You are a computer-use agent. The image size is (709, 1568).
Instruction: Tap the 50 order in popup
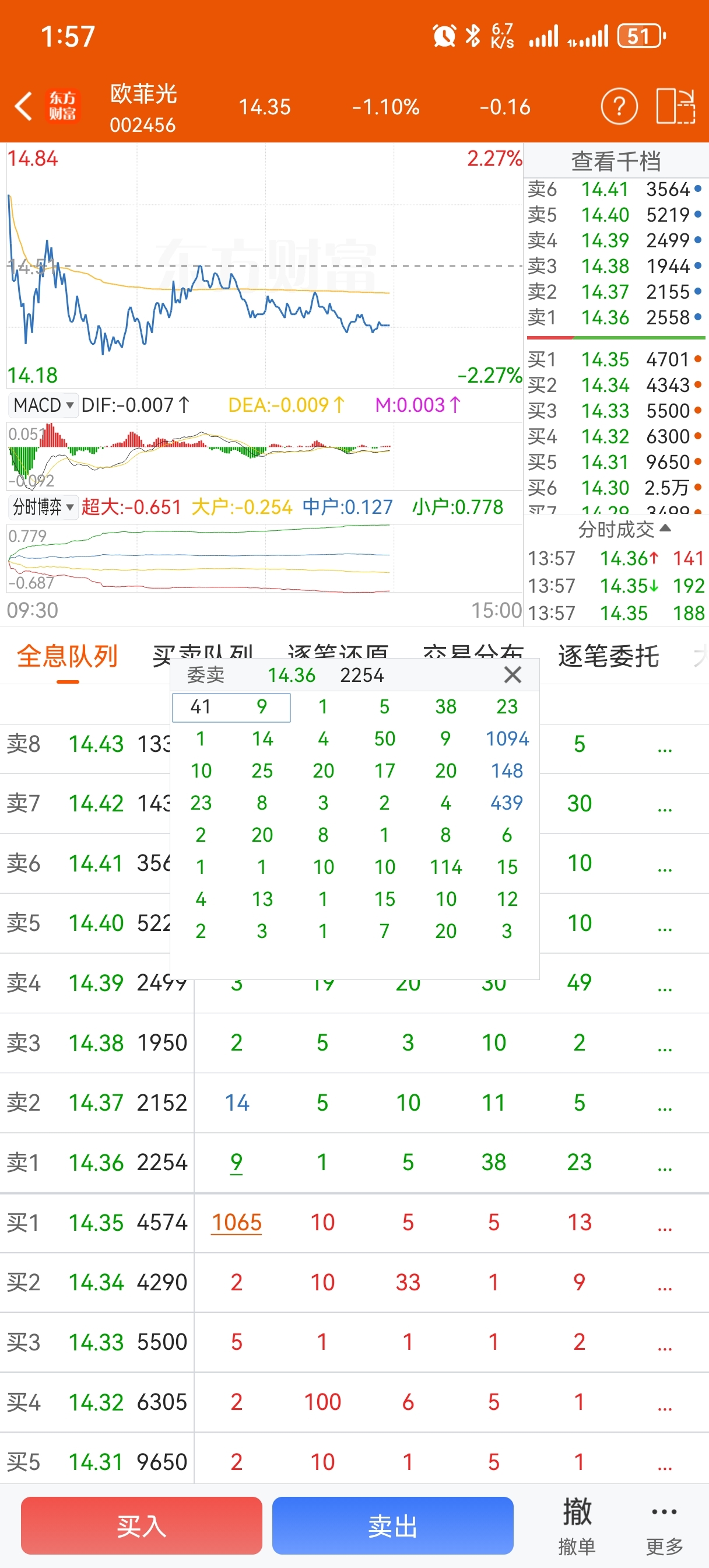point(384,738)
